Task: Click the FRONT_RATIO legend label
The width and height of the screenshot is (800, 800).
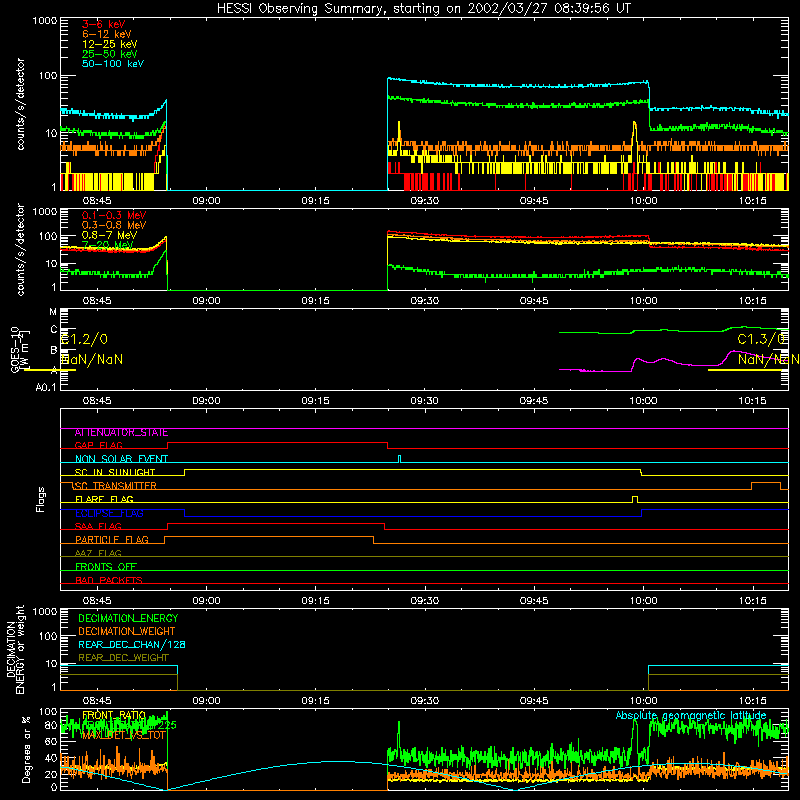Action: [114, 716]
